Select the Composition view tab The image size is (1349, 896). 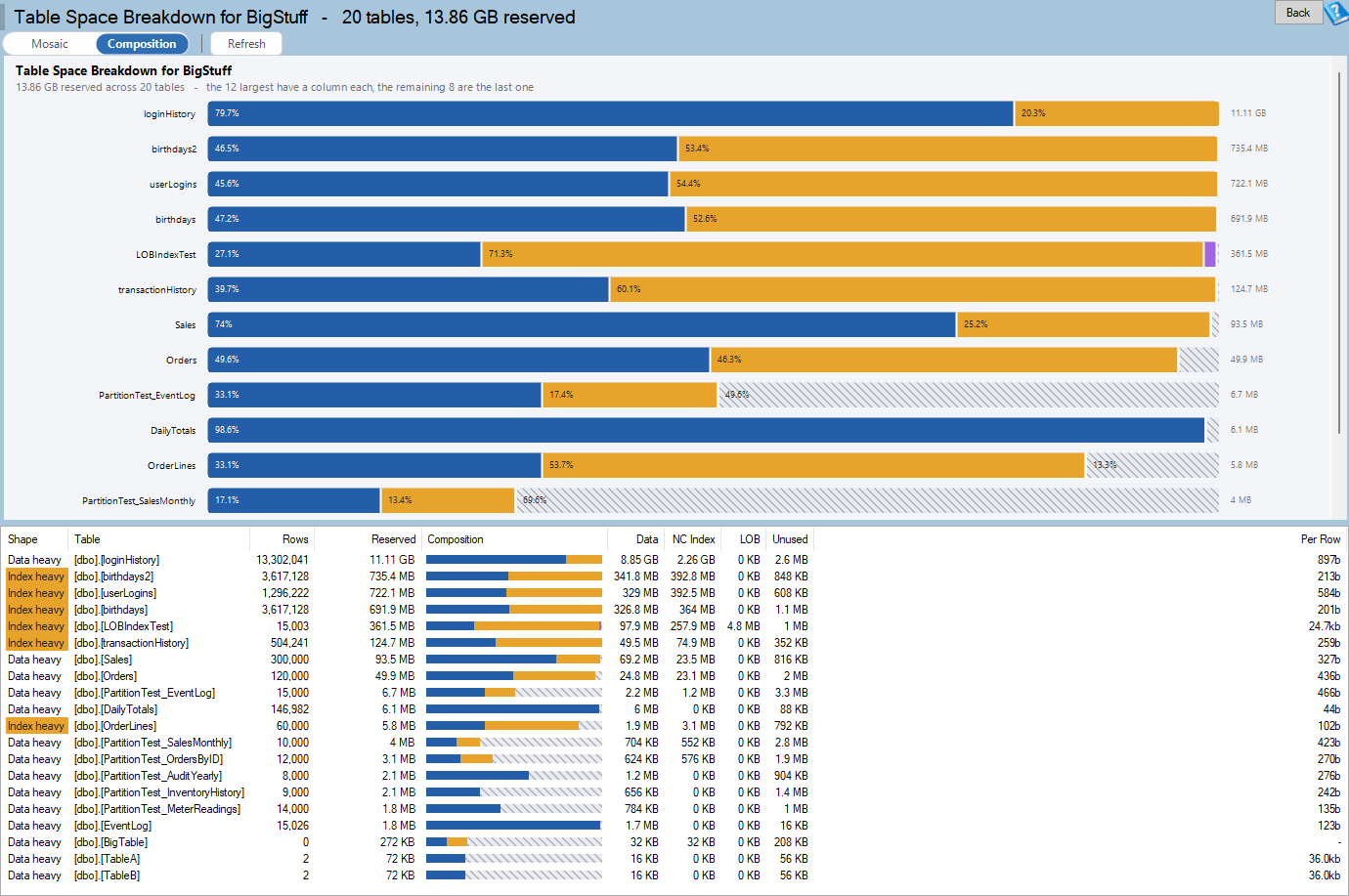[142, 44]
